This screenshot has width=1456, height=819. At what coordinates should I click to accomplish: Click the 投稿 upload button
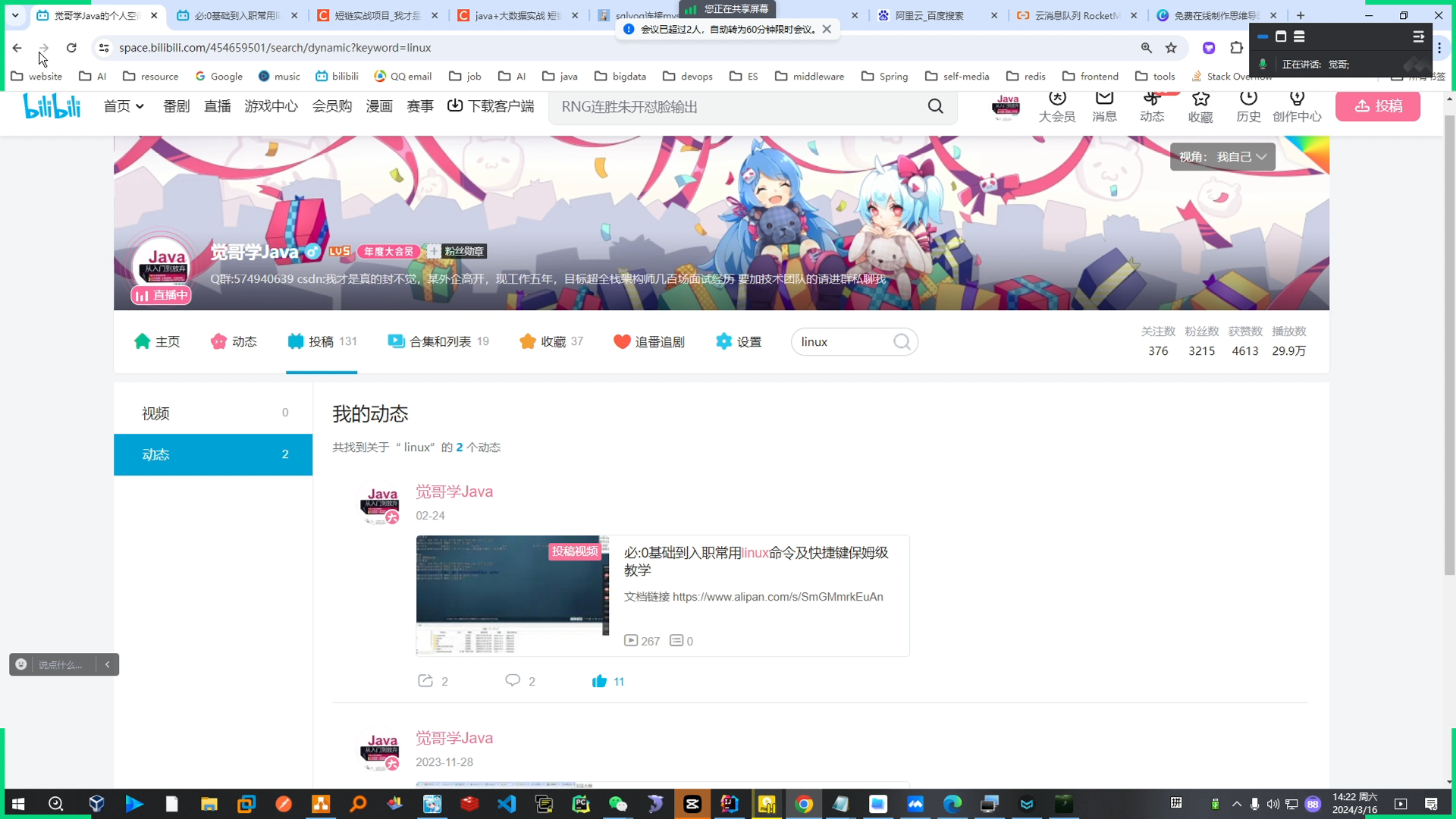(x=1377, y=106)
